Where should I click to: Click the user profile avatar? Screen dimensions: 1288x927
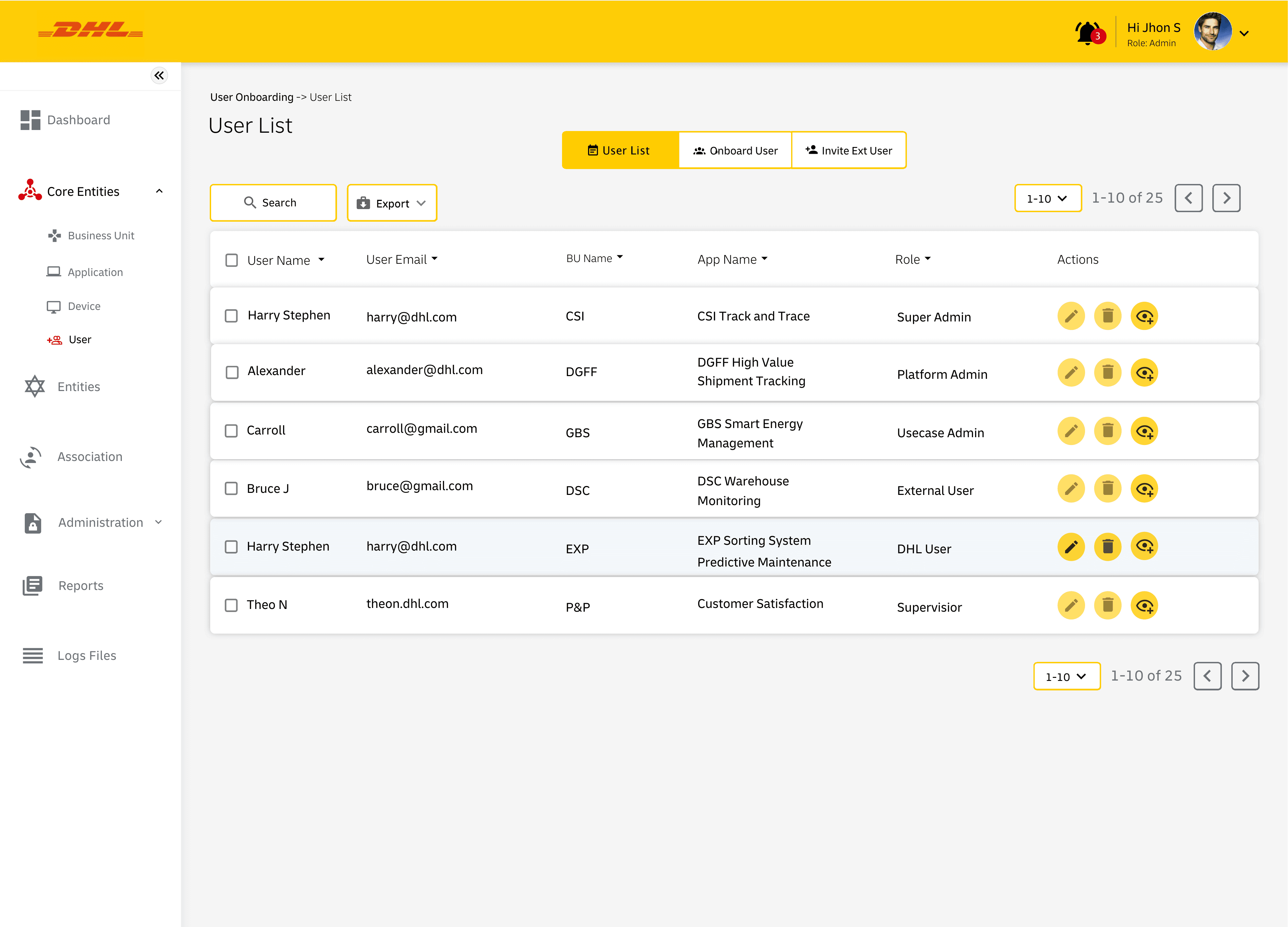pos(1213,32)
